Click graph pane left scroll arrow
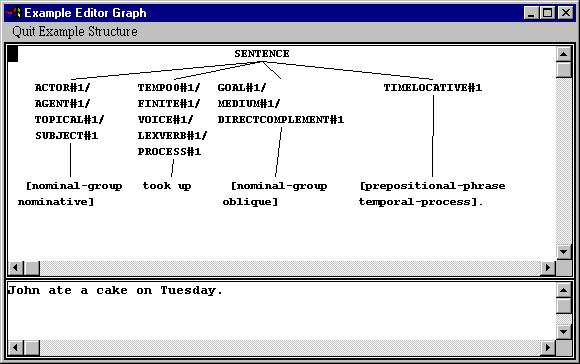Viewport: 580px width, 364px height. point(16,267)
